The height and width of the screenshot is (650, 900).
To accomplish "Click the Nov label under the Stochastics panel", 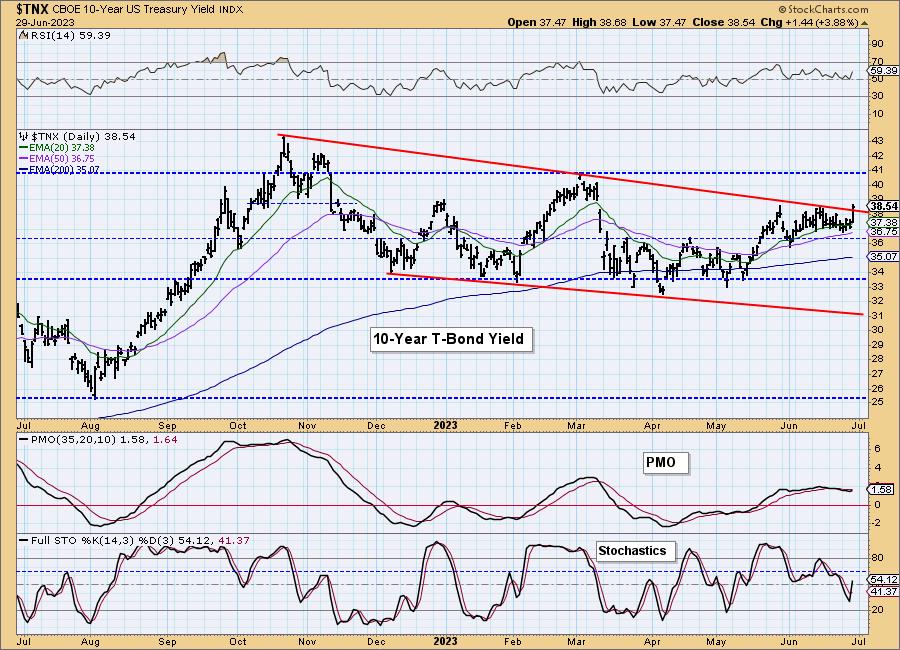I will [307, 641].
